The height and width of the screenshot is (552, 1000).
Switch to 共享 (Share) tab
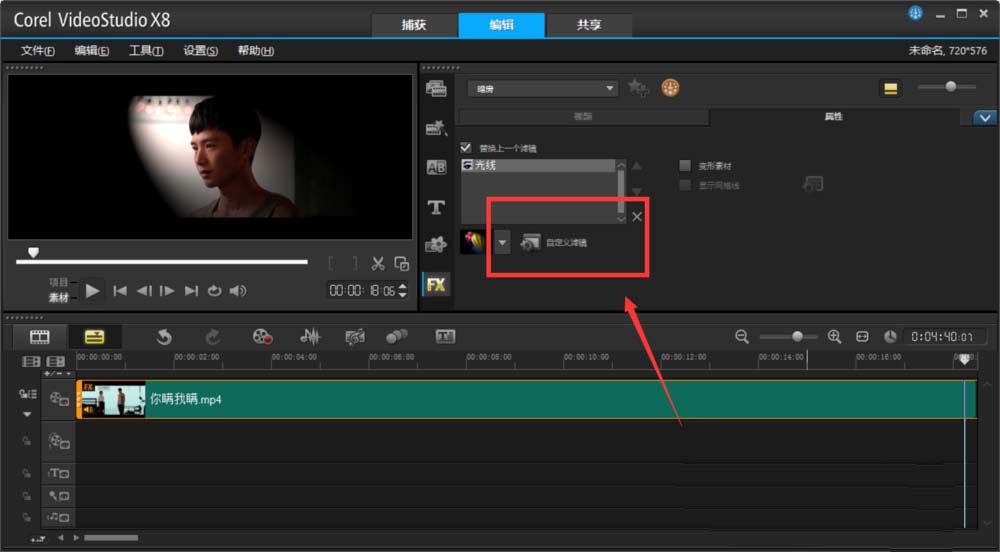[589, 25]
